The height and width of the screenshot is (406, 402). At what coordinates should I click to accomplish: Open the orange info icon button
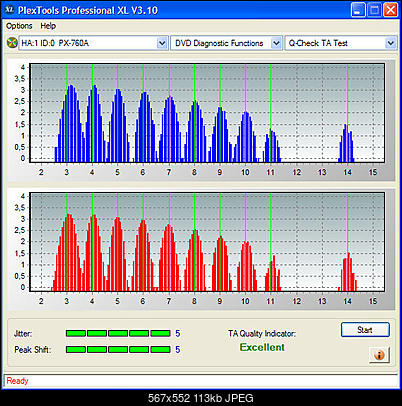pos(379,355)
